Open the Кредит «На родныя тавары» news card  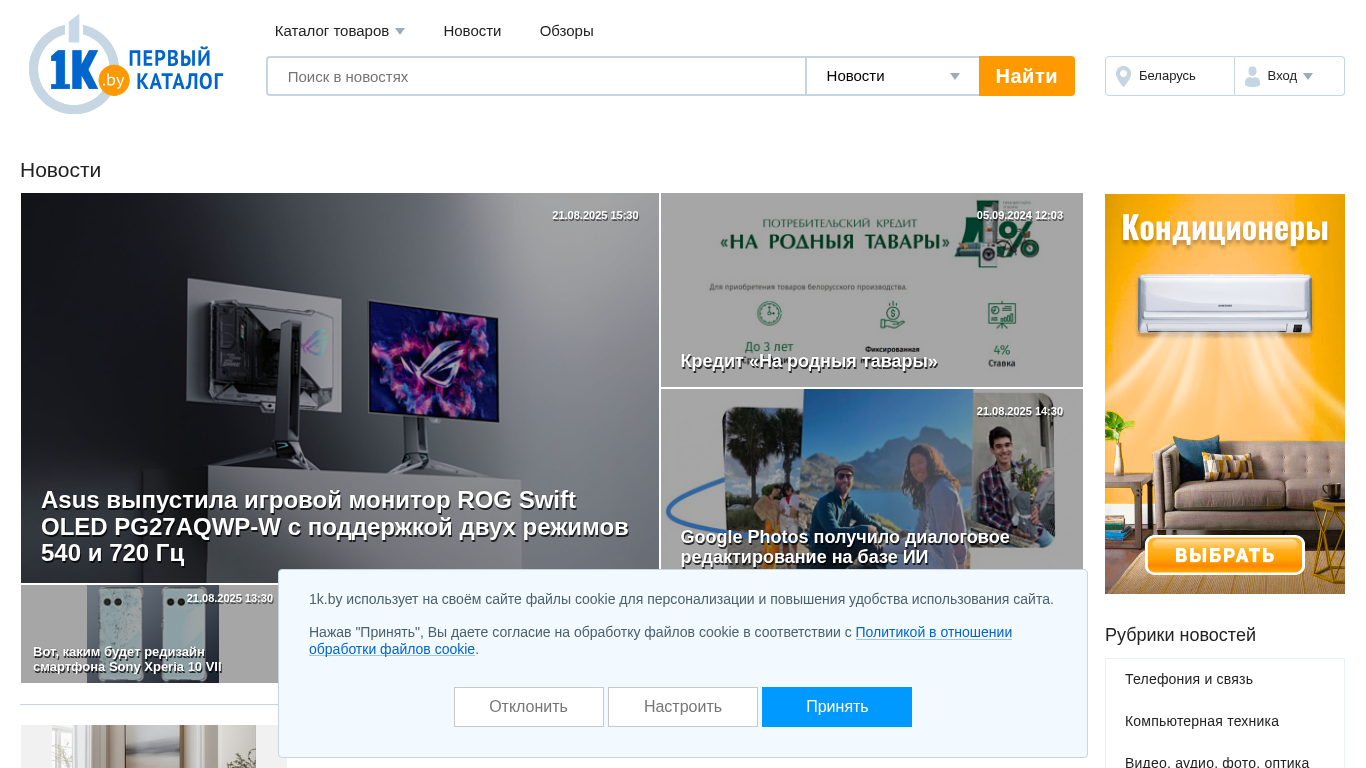pyautogui.click(x=872, y=290)
